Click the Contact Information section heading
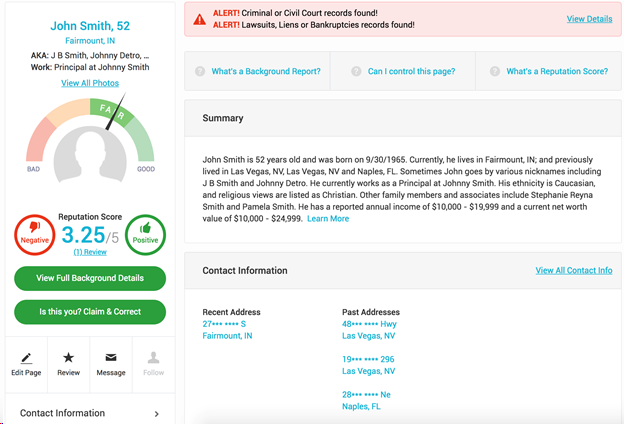624x424 pixels. coord(245,271)
